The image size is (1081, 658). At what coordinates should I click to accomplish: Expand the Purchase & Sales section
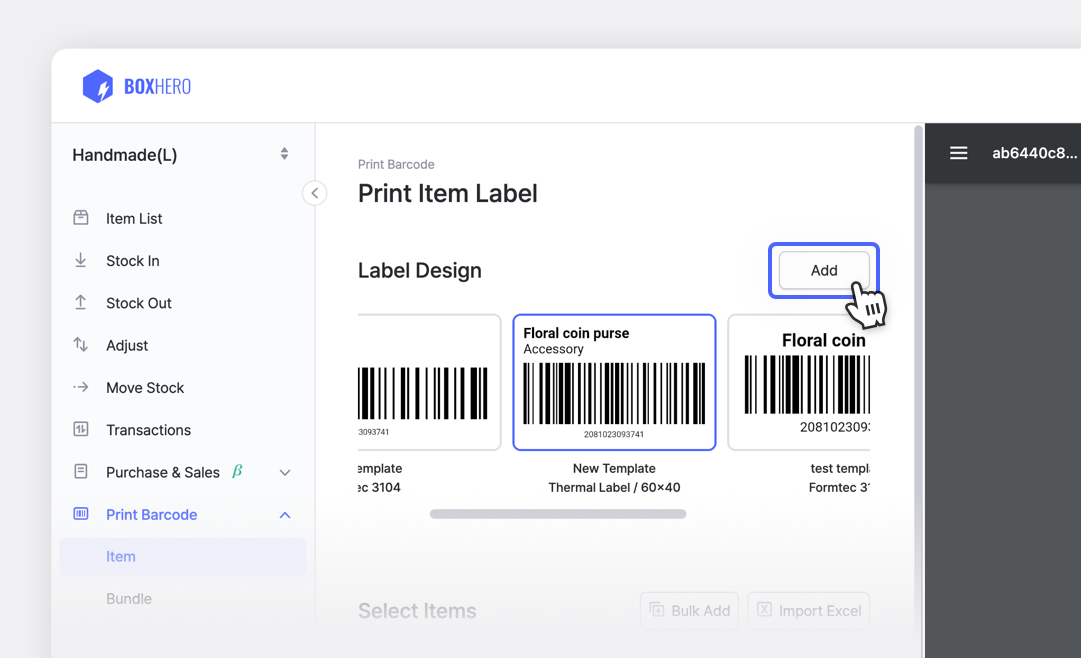[x=285, y=472]
